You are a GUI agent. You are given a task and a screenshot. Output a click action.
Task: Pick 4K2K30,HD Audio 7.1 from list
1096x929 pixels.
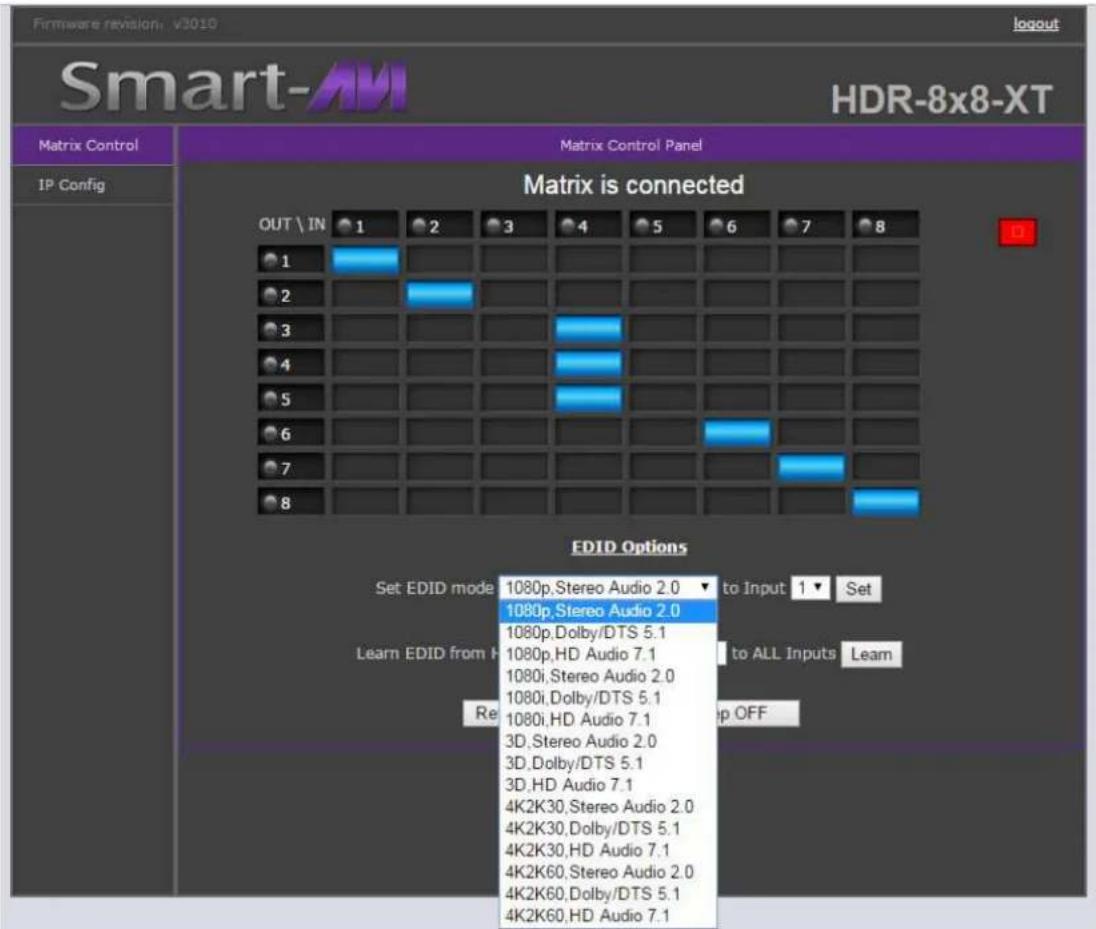[607, 850]
